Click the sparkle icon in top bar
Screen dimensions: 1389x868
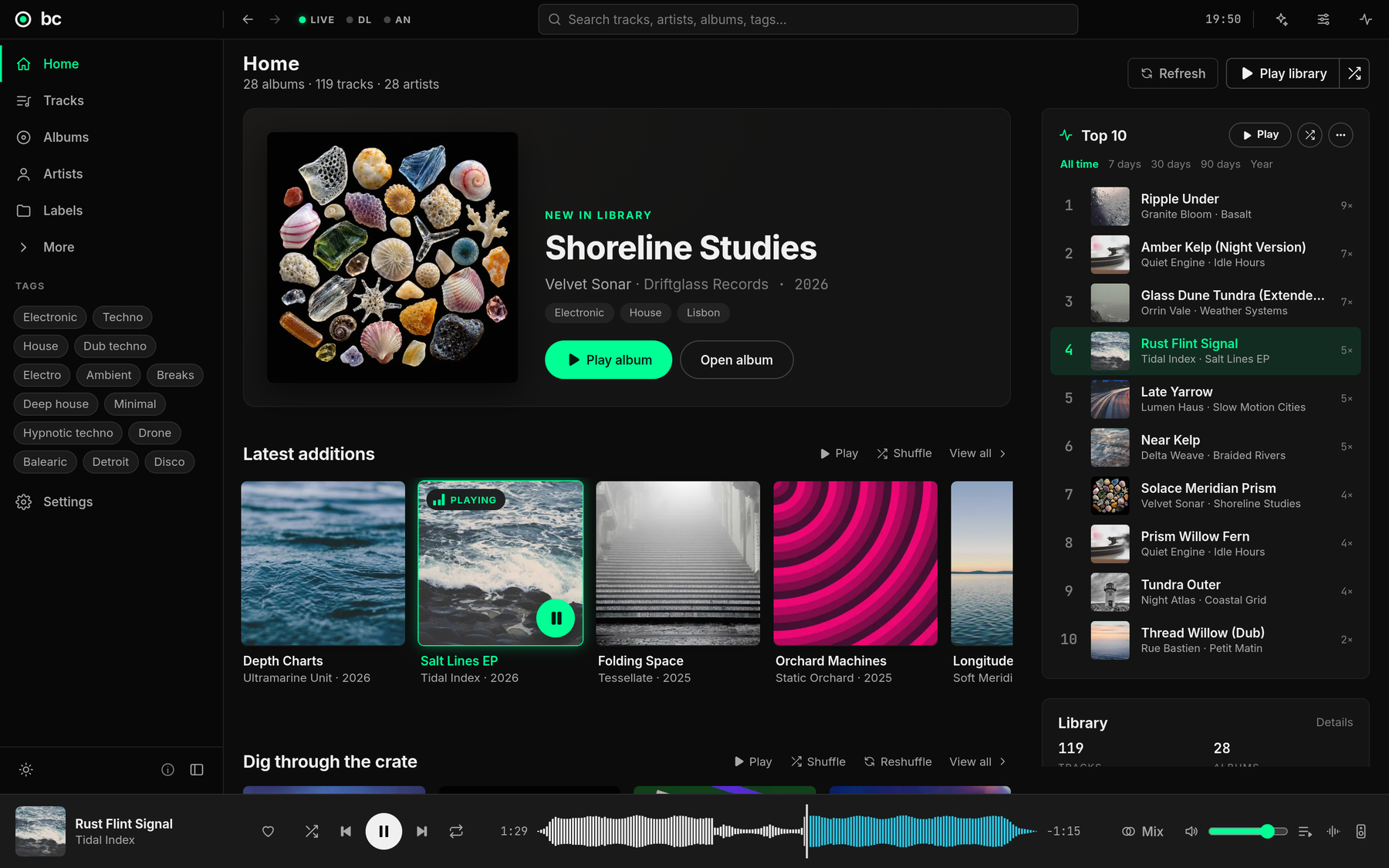pos(1282,19)
